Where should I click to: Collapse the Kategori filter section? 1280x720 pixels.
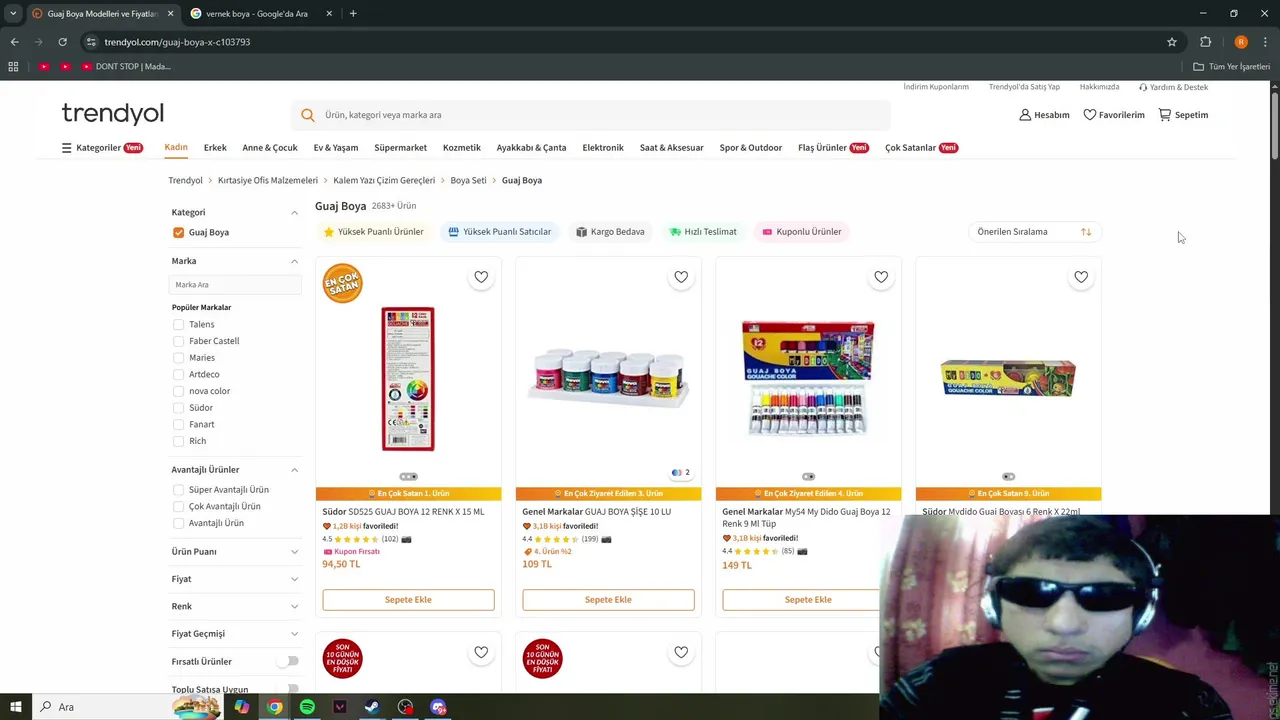(x=294, y=212)
